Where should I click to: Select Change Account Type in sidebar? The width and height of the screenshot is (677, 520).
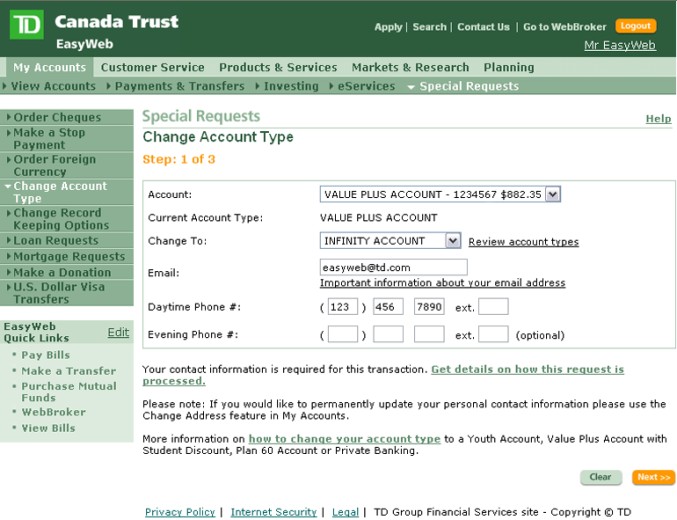(66, 192)
